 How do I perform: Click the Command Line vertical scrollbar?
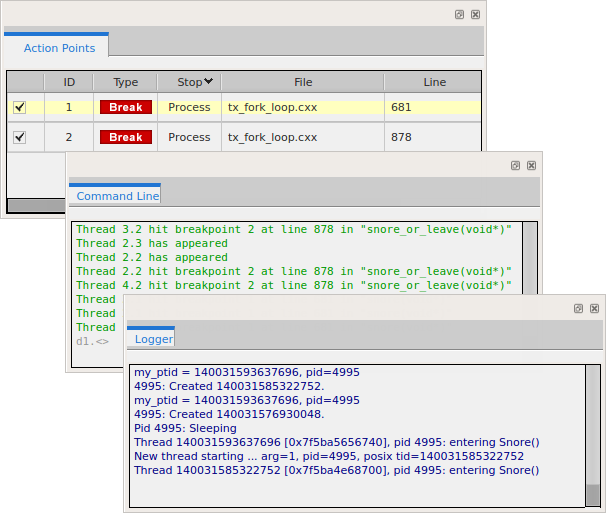(x=530, y=260)
